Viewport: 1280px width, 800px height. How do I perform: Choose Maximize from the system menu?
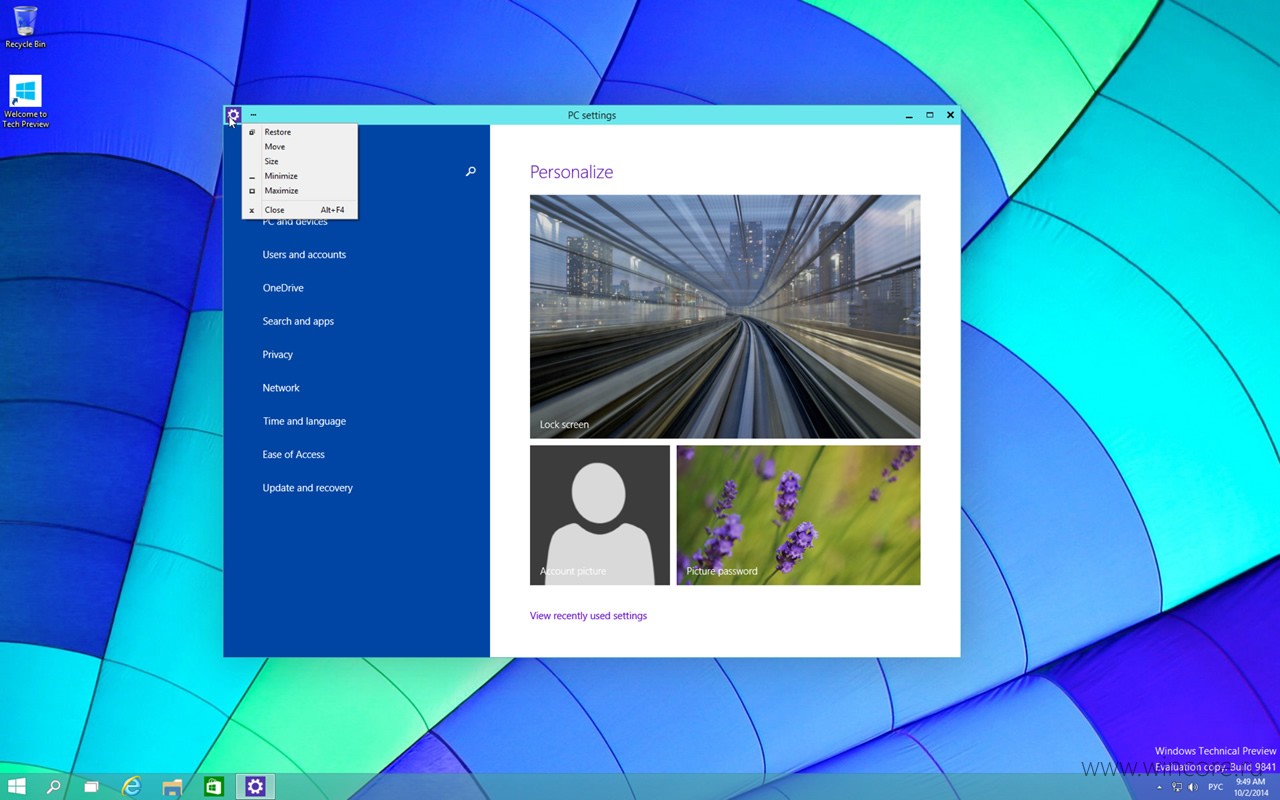[x=300, y=190]
